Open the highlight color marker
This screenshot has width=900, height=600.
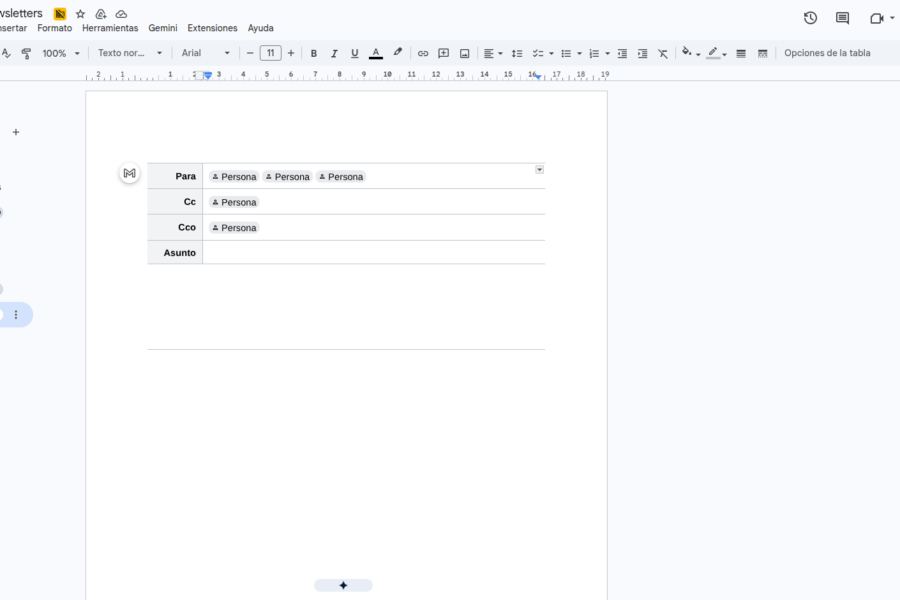pyautogui.click(x=397, y=53)
